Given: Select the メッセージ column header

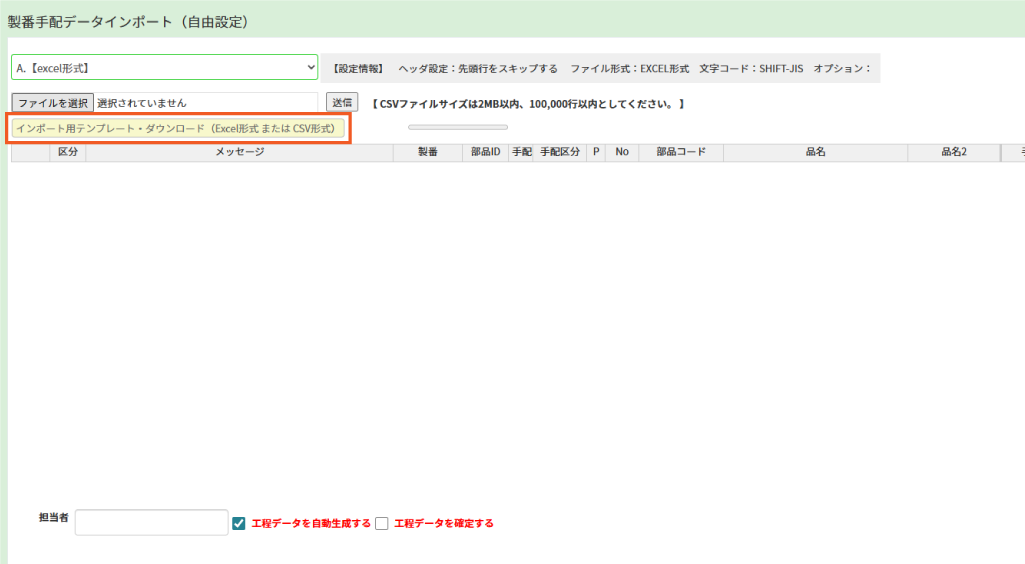Looking at the screenshot, I should pos(240,152).
